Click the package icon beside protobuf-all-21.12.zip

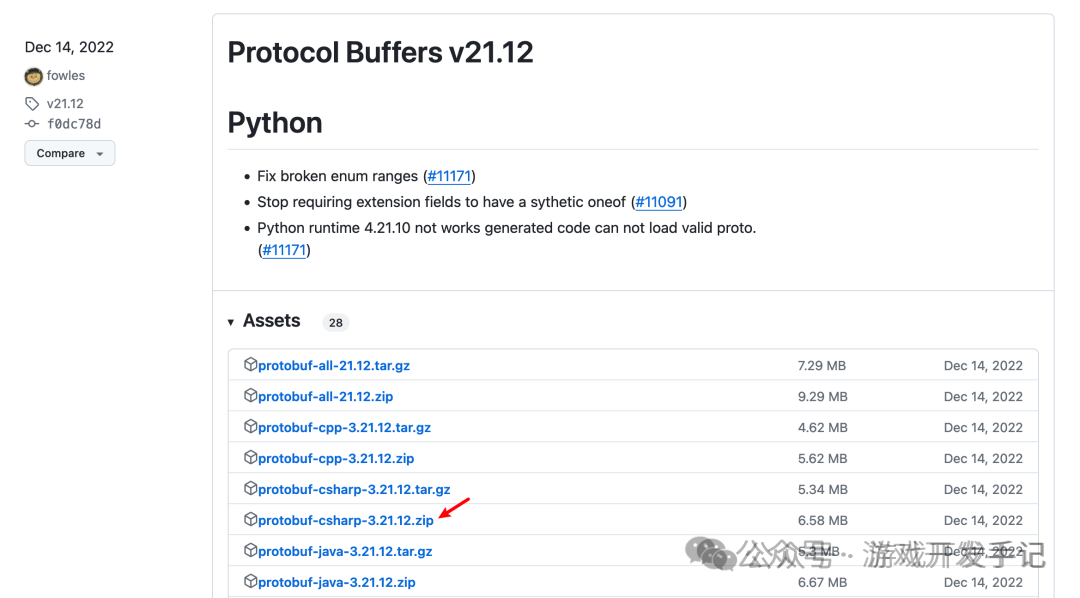point(250,396)
